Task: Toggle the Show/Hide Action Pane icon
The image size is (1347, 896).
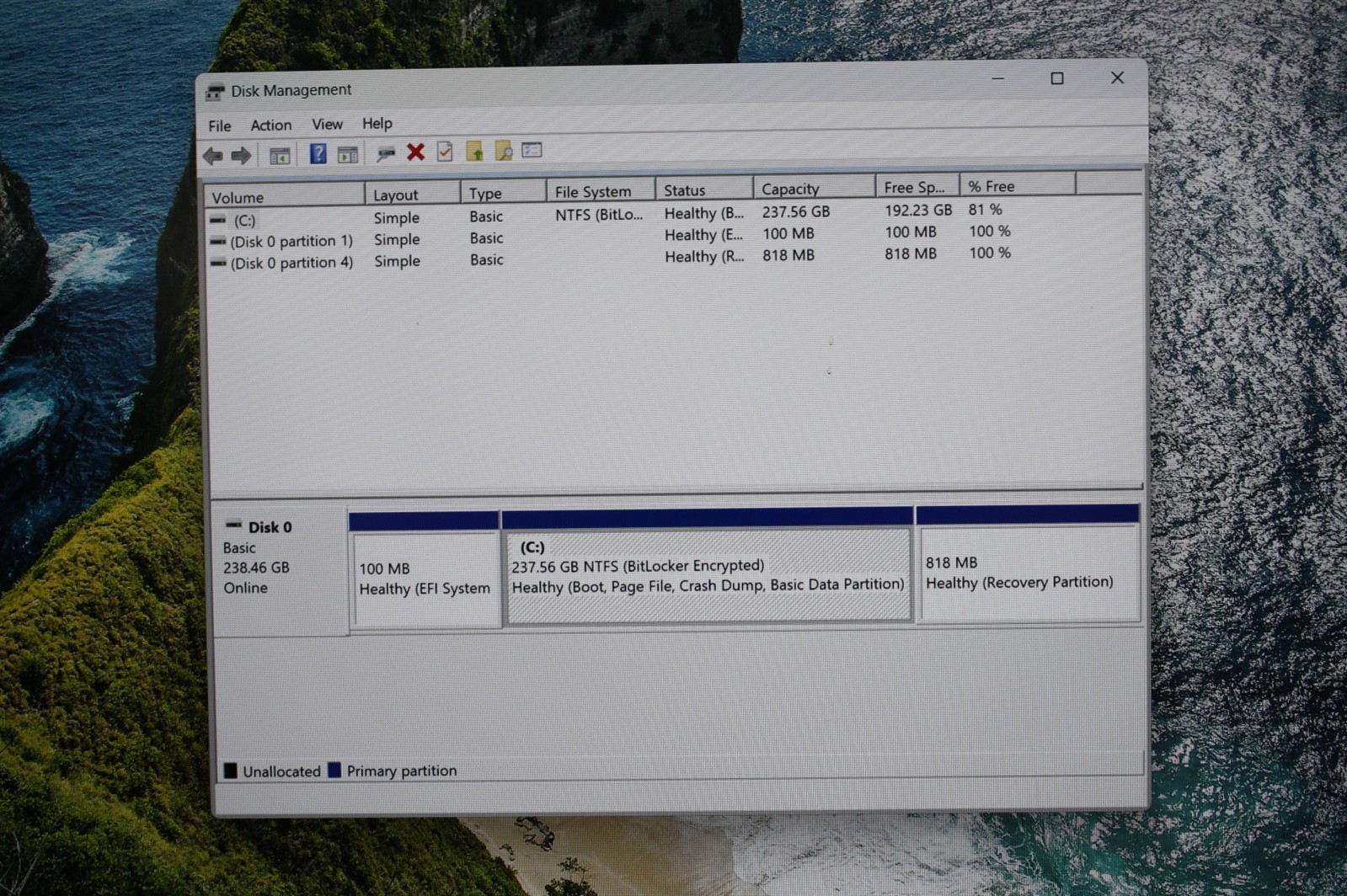Action: tap(347, 154)
